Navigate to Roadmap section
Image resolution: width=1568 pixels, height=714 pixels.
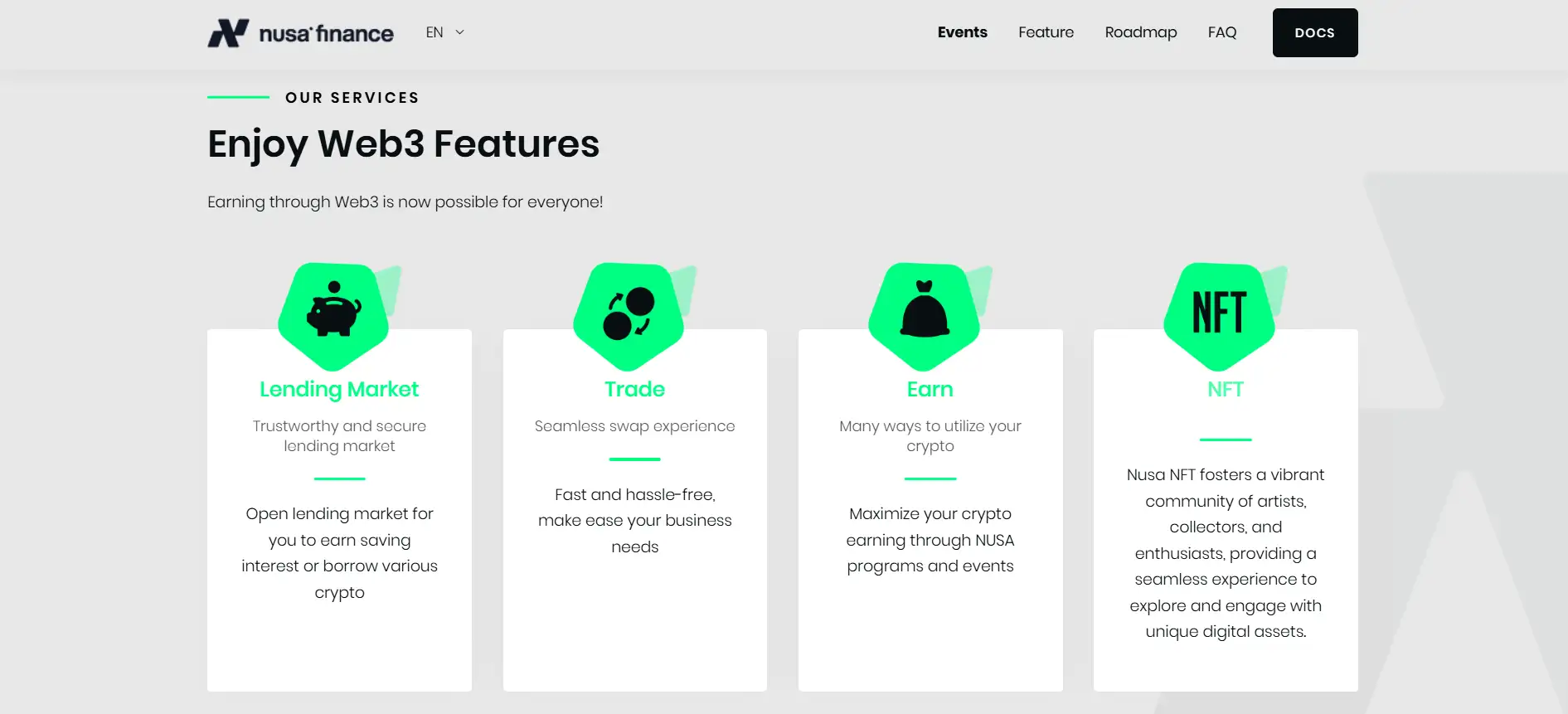click(x=1140, y=32)
